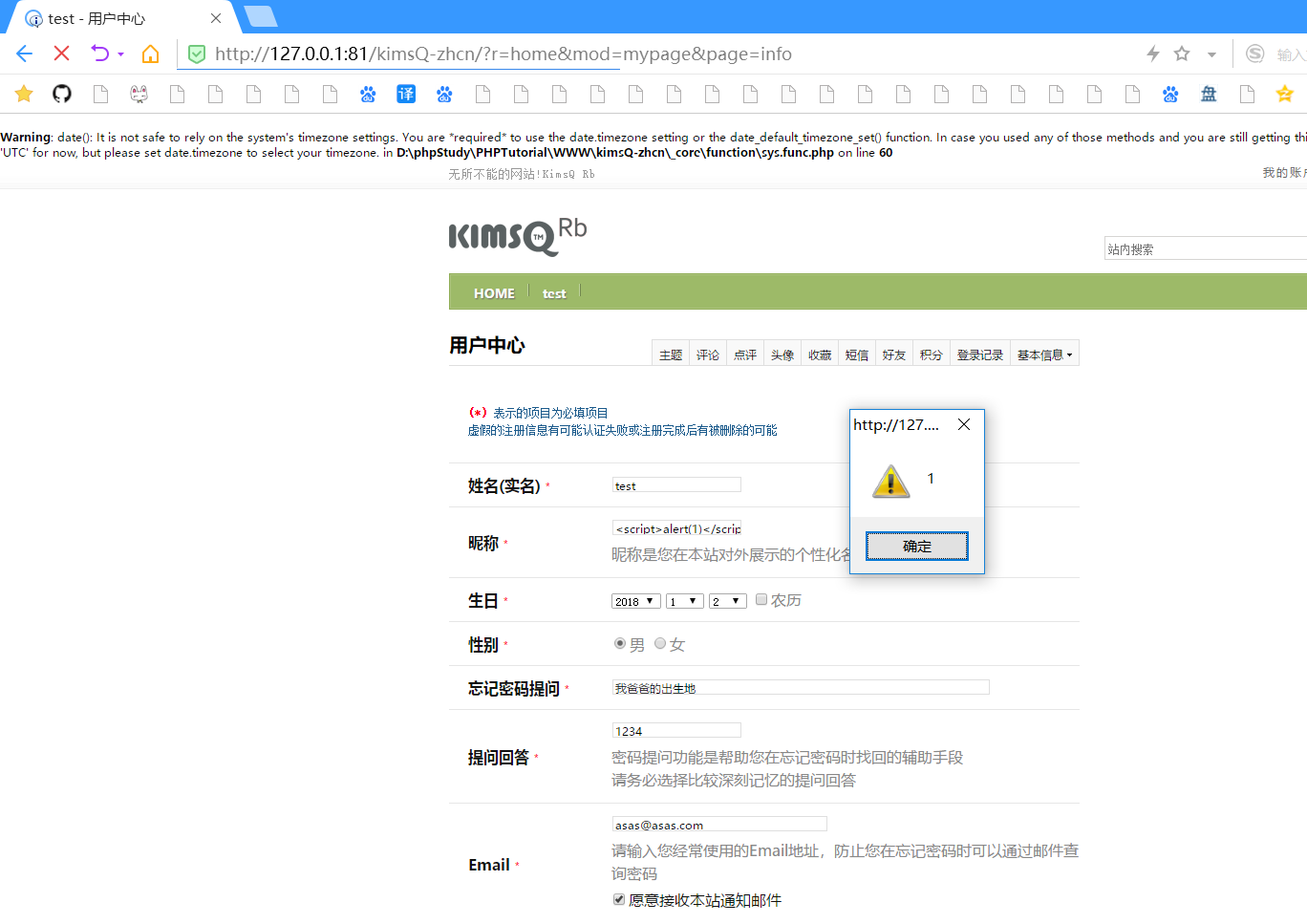Select the 女 gender radio button
Image resolution: width=1307 pixels, height=924 pixels.
tap(660, 644)
